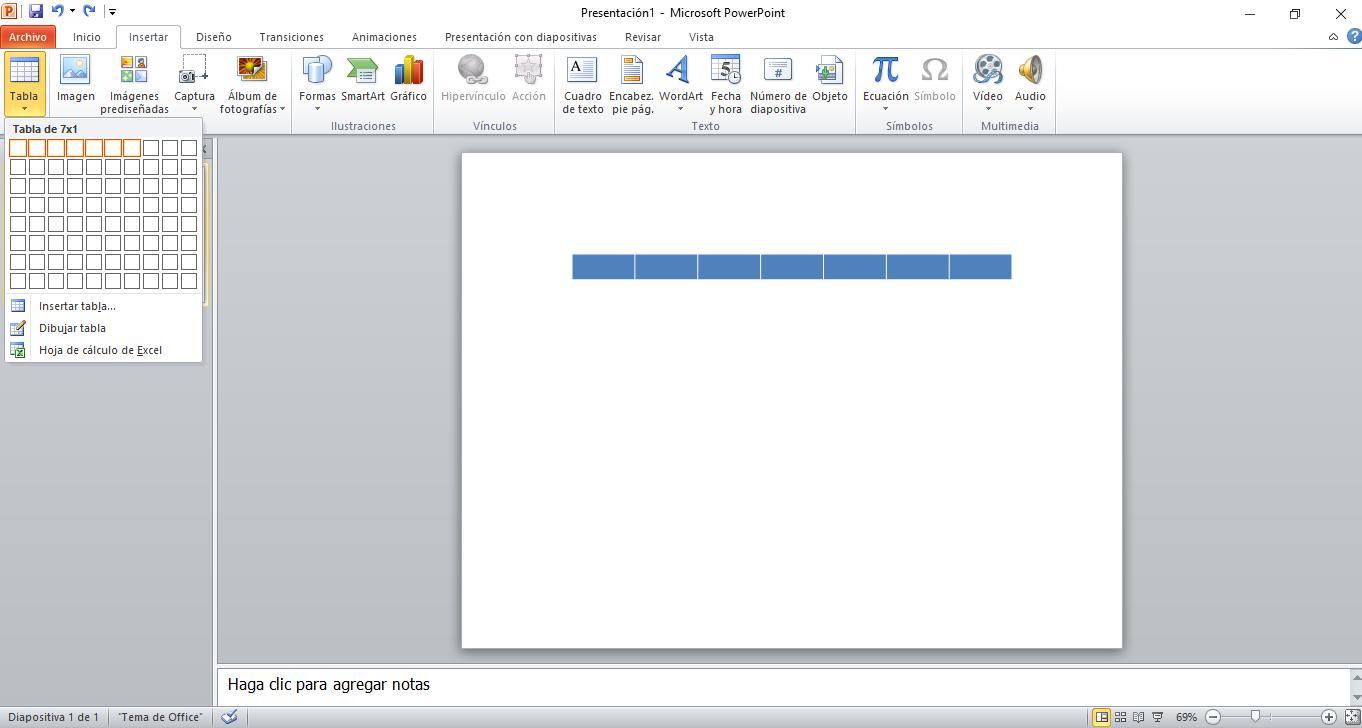Open the WordArt styles dropdown
The image size is (1362, 728).
680,109
